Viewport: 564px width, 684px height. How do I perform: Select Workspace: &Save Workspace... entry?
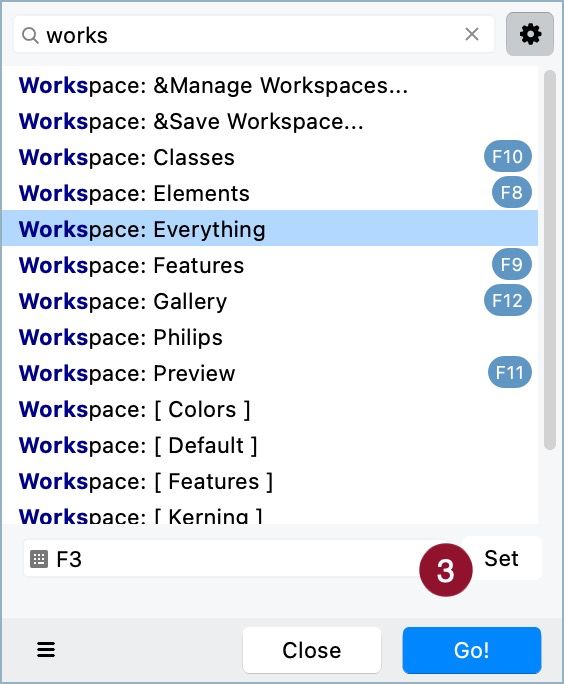click(x=270, y=121)
